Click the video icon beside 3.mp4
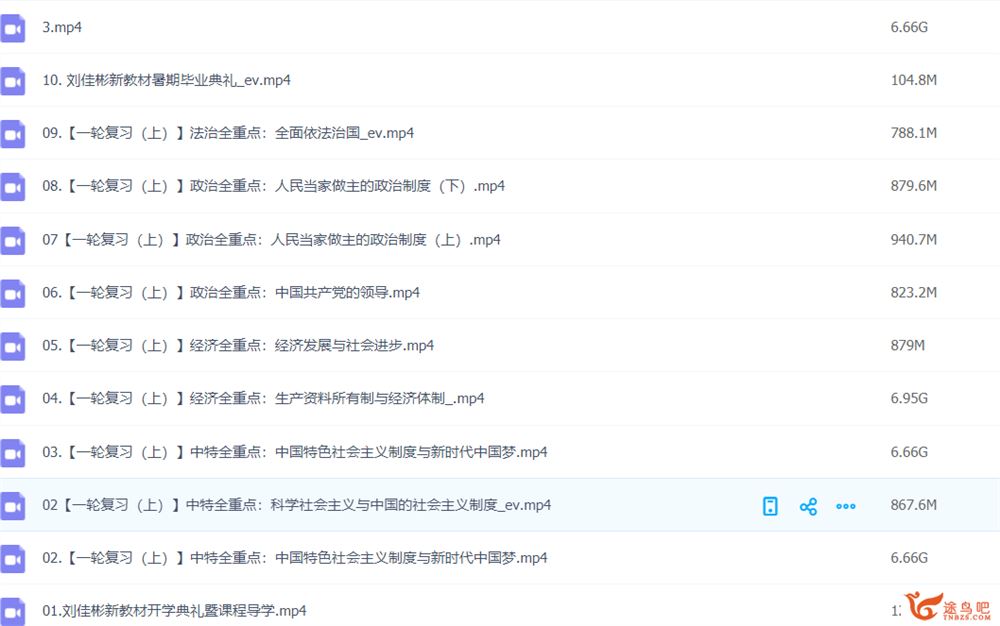 coord(12,29)
